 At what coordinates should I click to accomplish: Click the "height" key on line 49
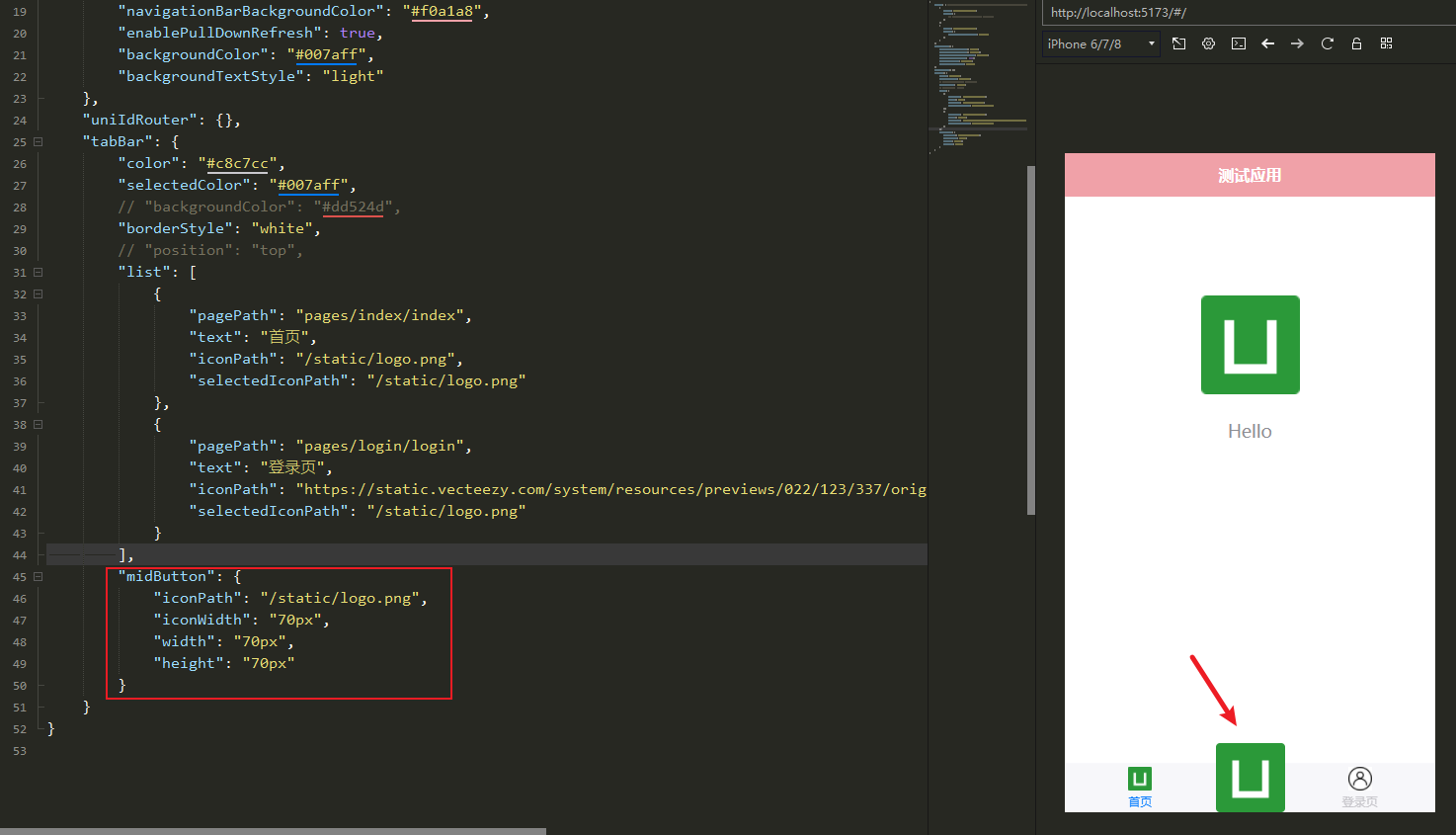tap(189, 663)
